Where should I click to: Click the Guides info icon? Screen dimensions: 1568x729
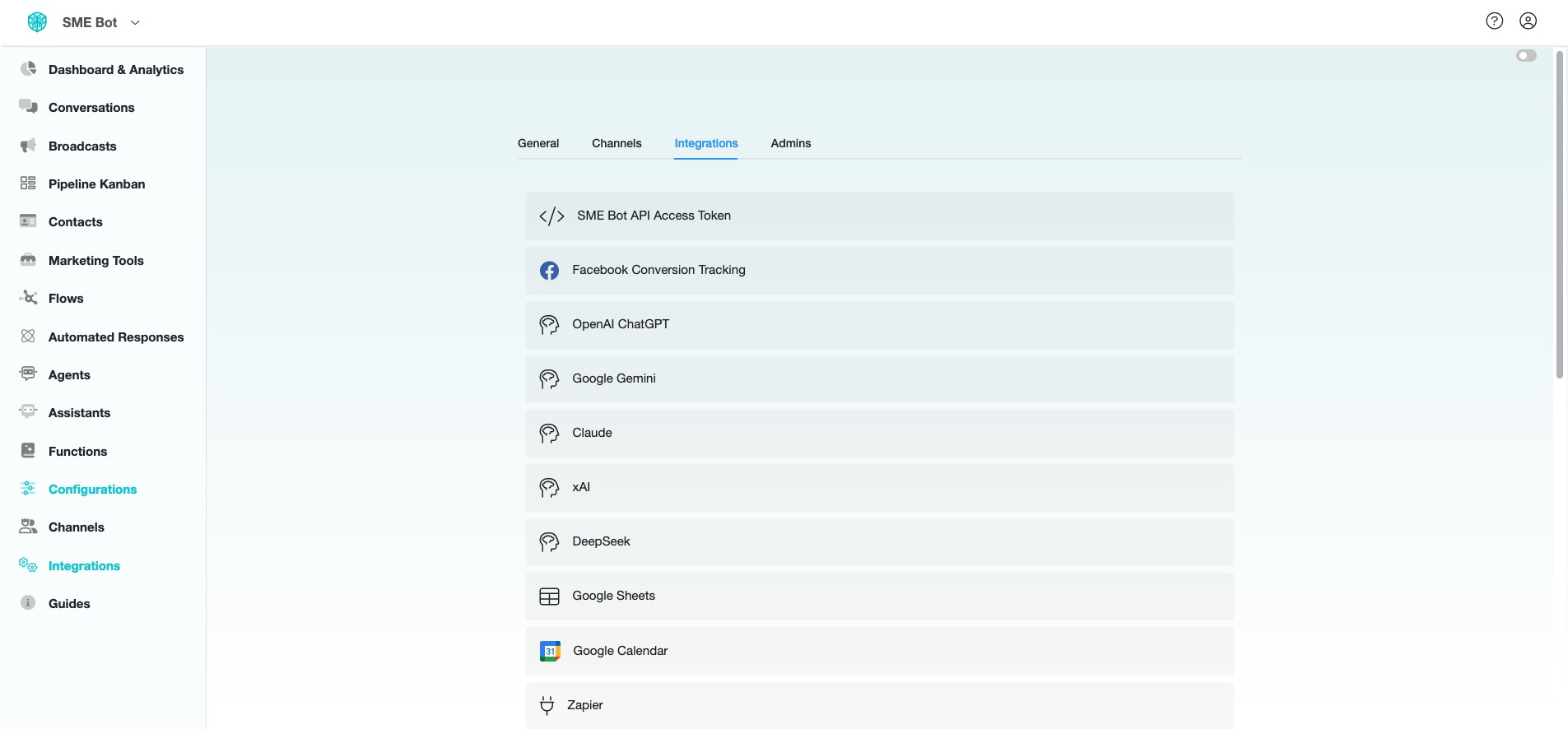28,603
